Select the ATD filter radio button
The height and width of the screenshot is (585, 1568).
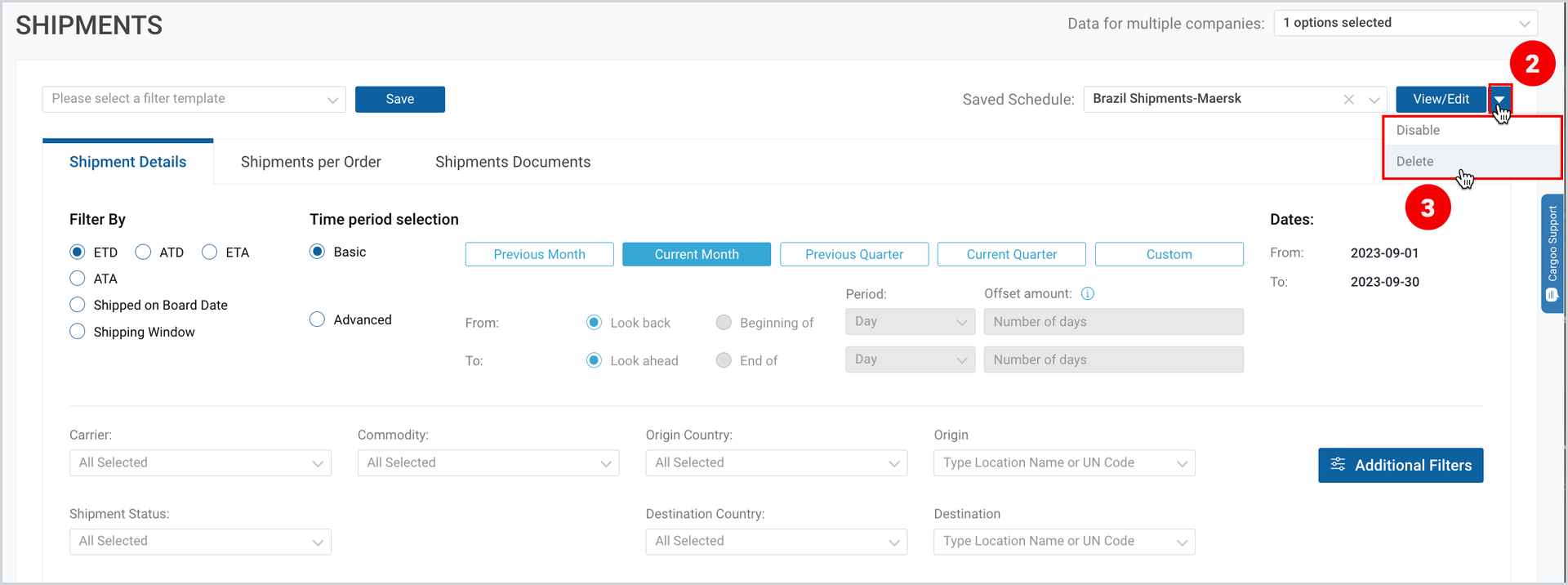tap(143, 252)
